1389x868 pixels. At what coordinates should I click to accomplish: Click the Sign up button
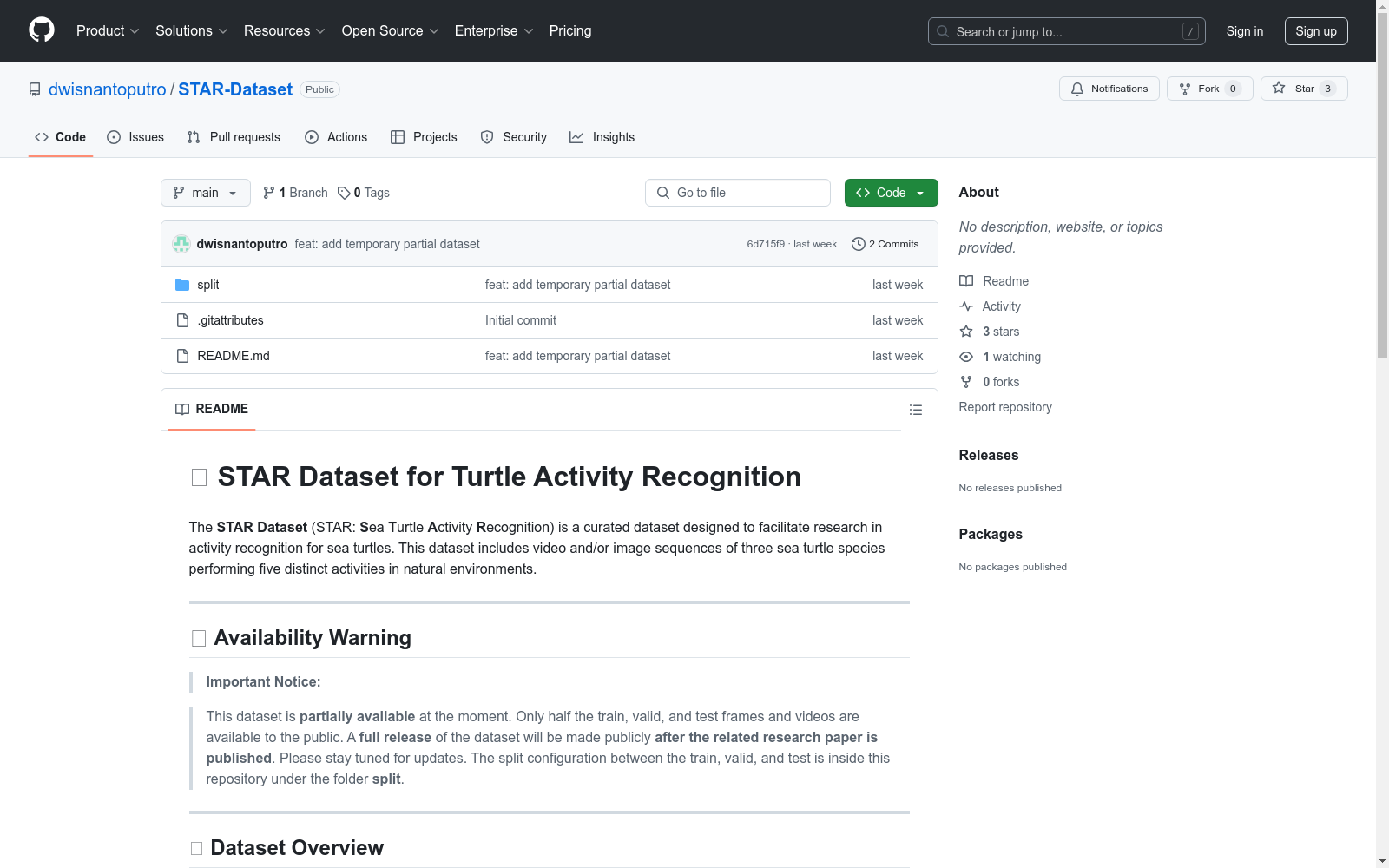point(1316,31)
